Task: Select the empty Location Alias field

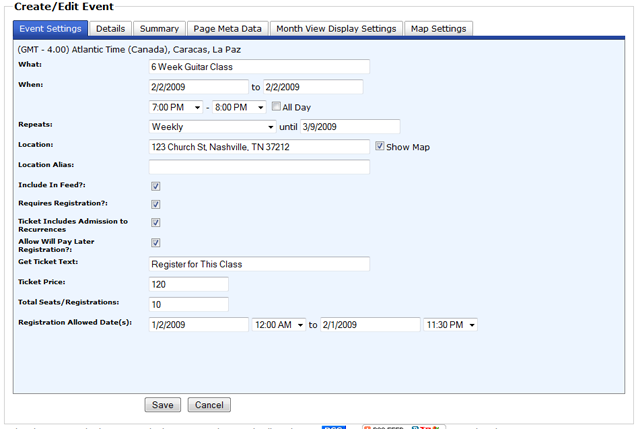Action: (x=258, y=166)
